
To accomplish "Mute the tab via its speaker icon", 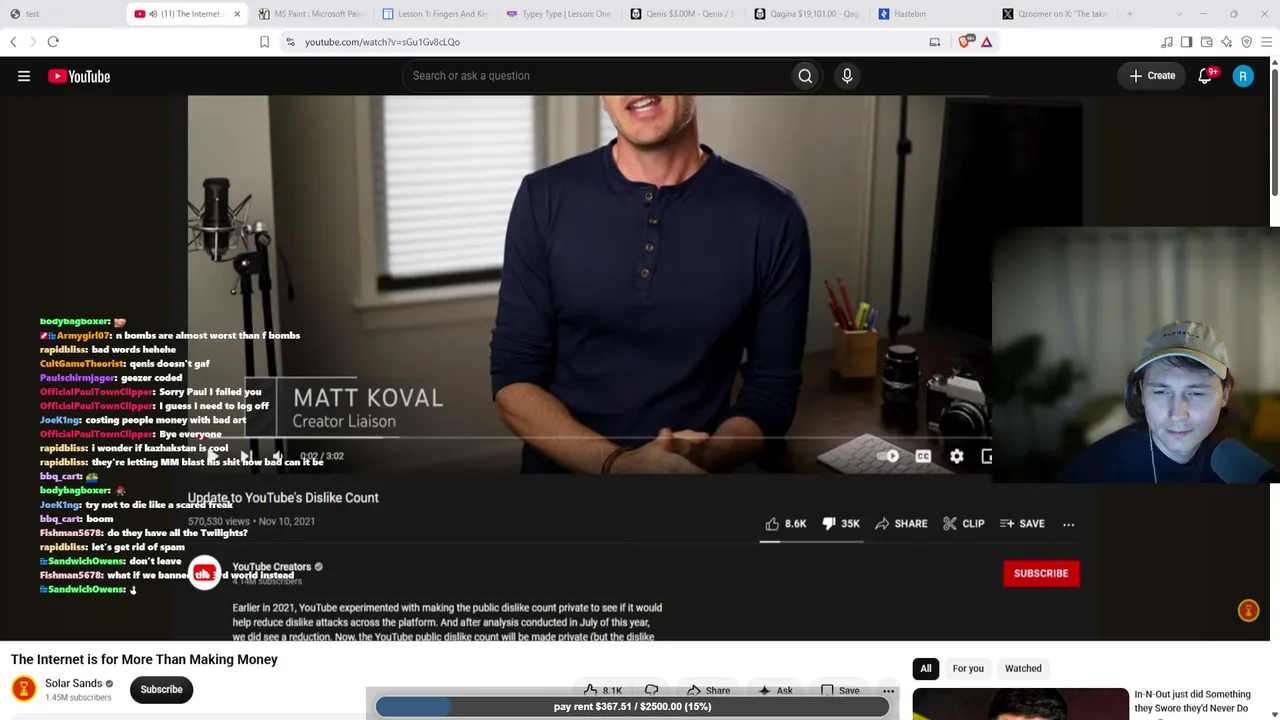I will tap(152, 14).
